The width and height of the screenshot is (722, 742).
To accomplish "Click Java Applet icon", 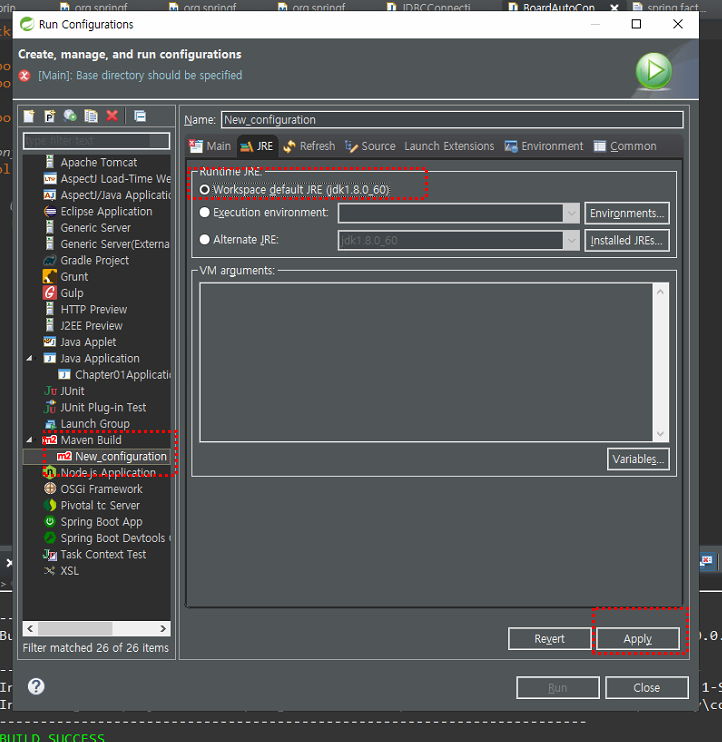I will coord(50,342).
